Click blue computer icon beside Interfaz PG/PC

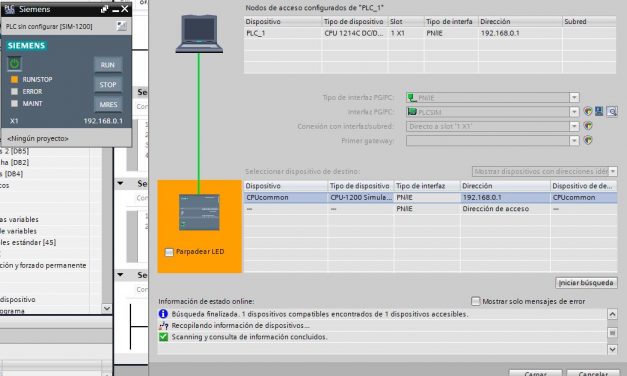599,111
